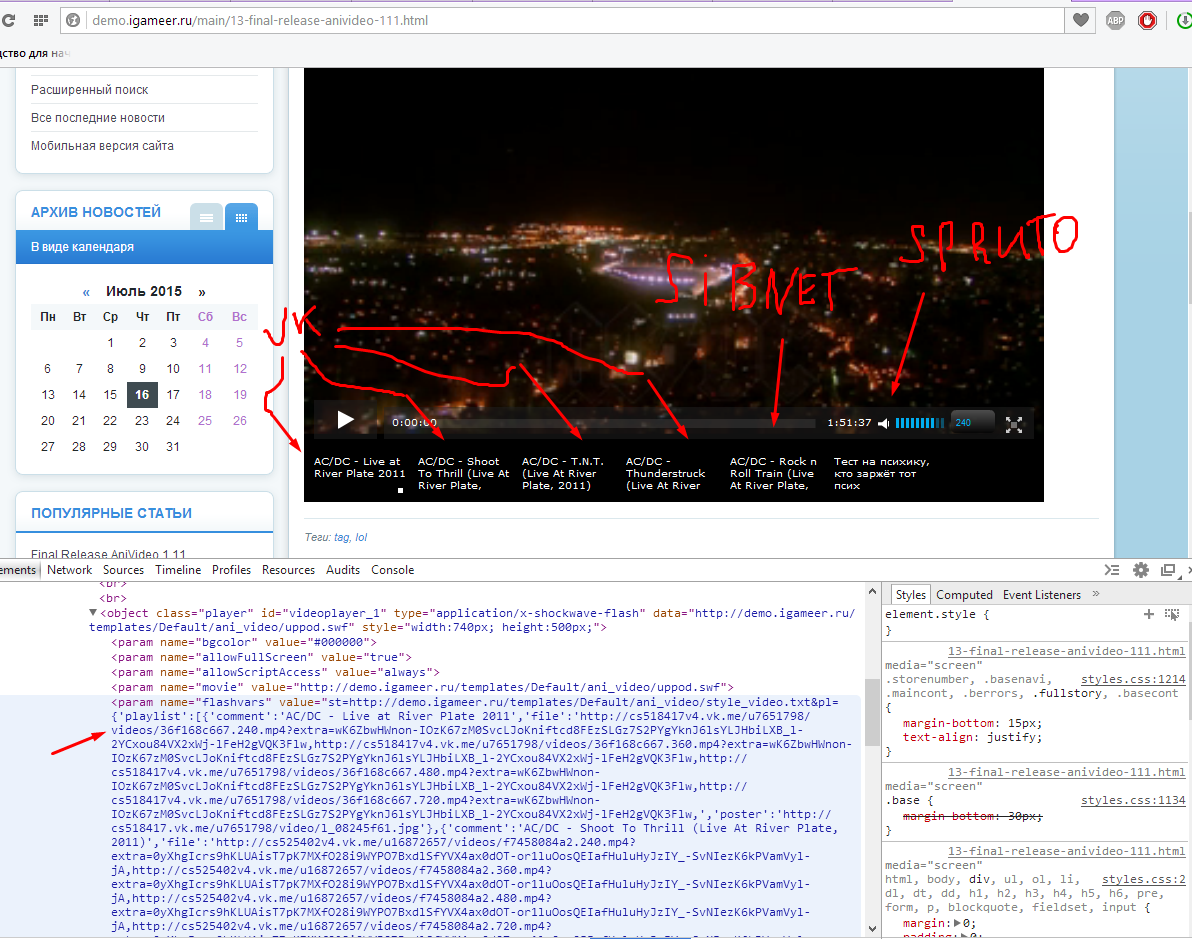Collapse the object player element node

pos(93,612)
